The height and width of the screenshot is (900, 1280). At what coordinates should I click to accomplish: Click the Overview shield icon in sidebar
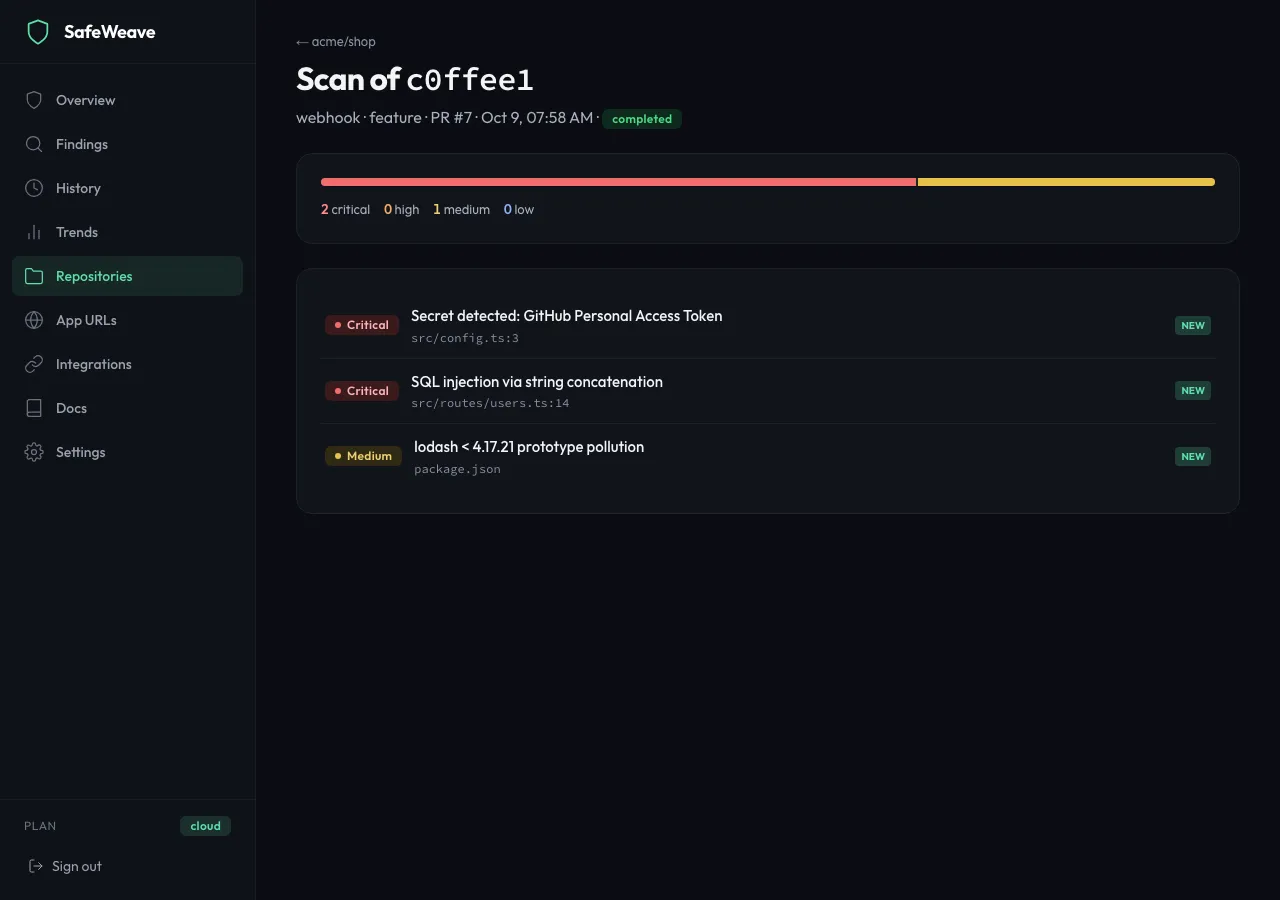pos(34,100)
